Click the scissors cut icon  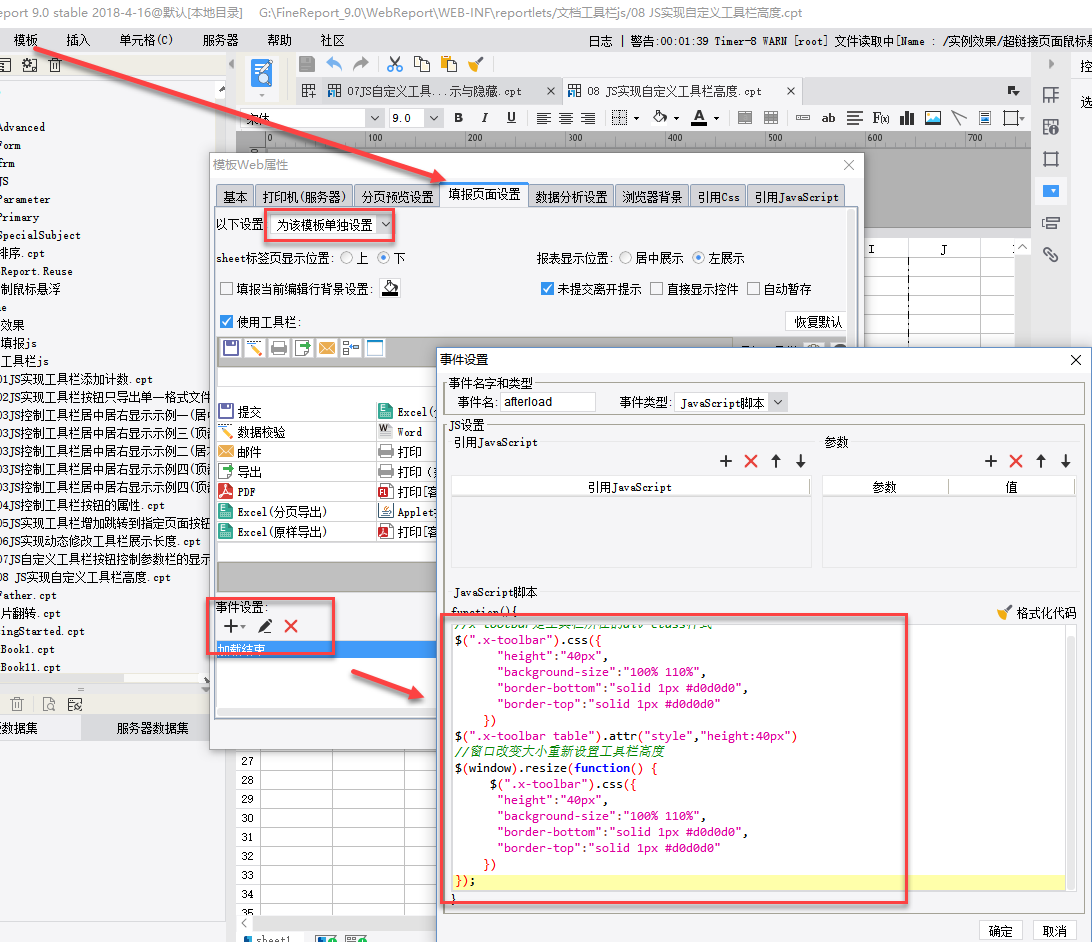point(395,64)
